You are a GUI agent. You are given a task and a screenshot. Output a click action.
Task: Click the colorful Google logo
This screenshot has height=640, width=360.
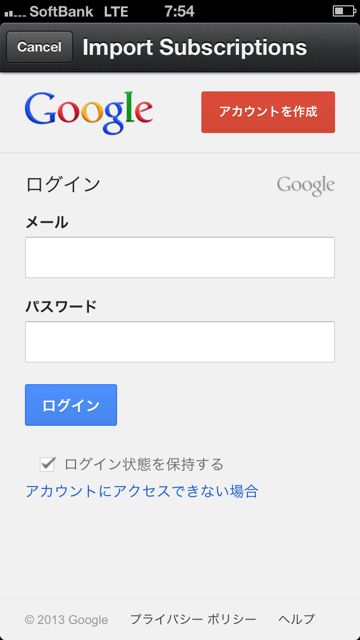(x=89, y=113)
